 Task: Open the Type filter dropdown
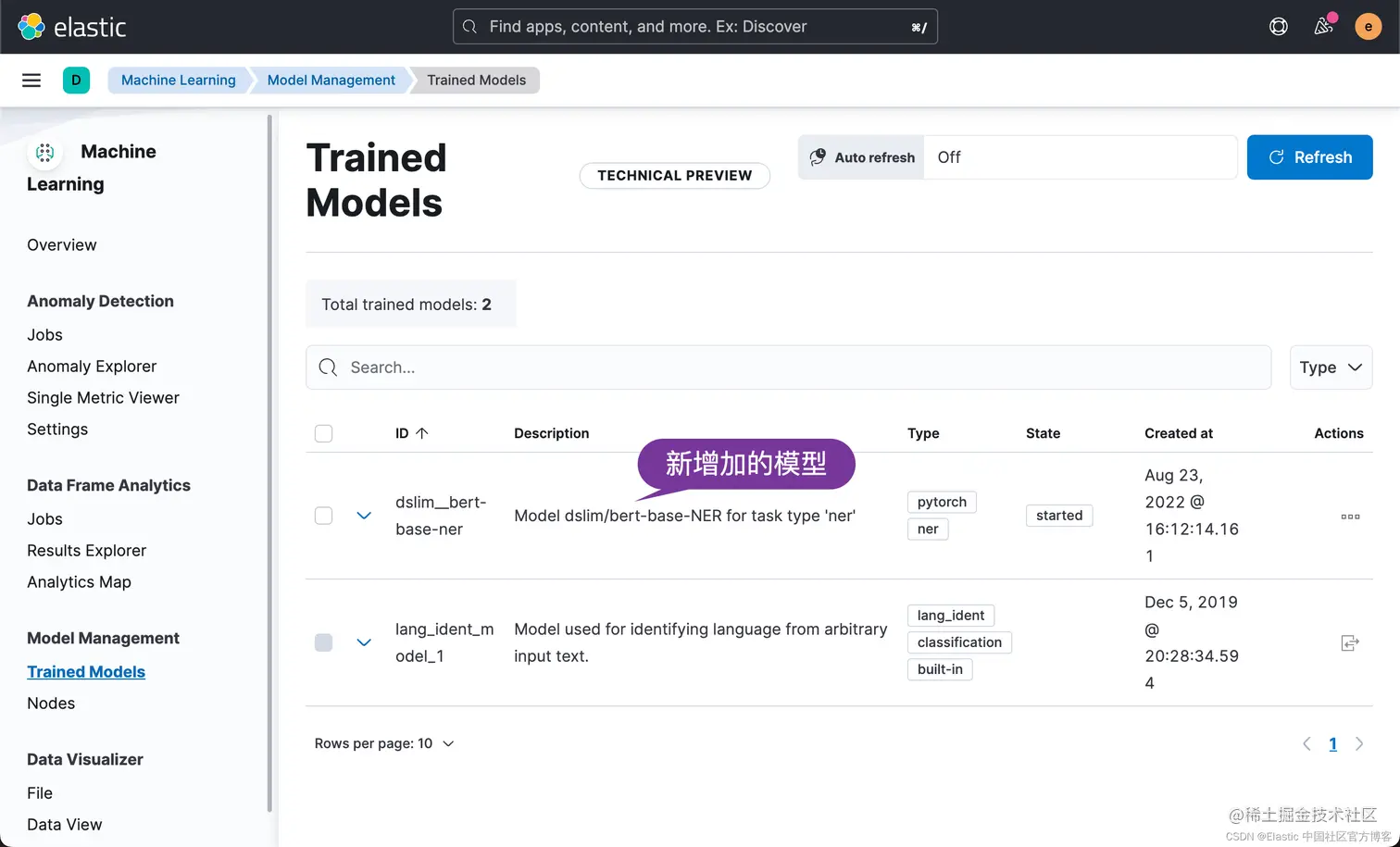click(1331, 367)
